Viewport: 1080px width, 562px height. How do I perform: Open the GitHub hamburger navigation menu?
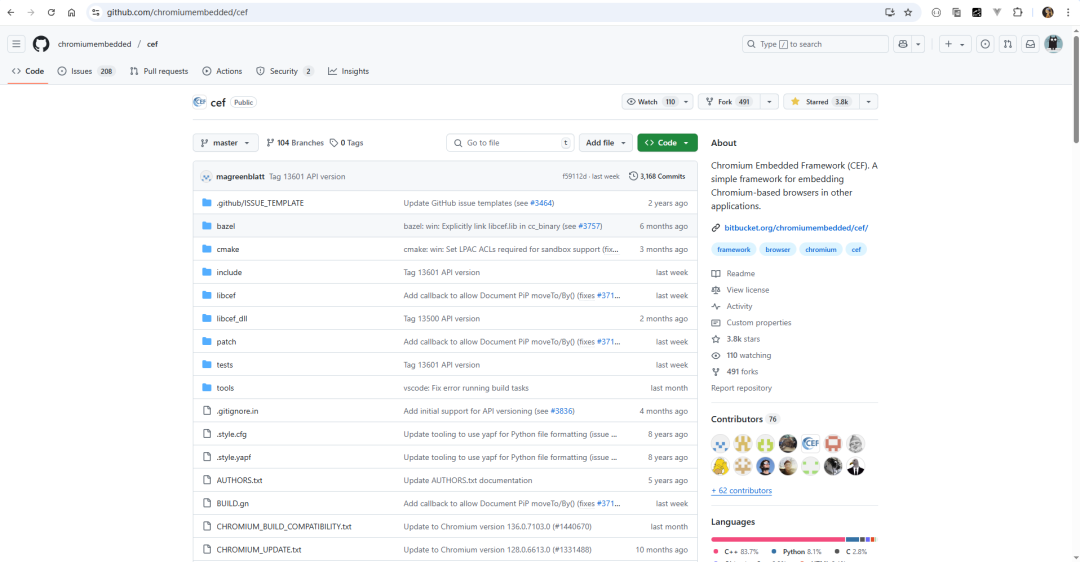tap(16, 44)
